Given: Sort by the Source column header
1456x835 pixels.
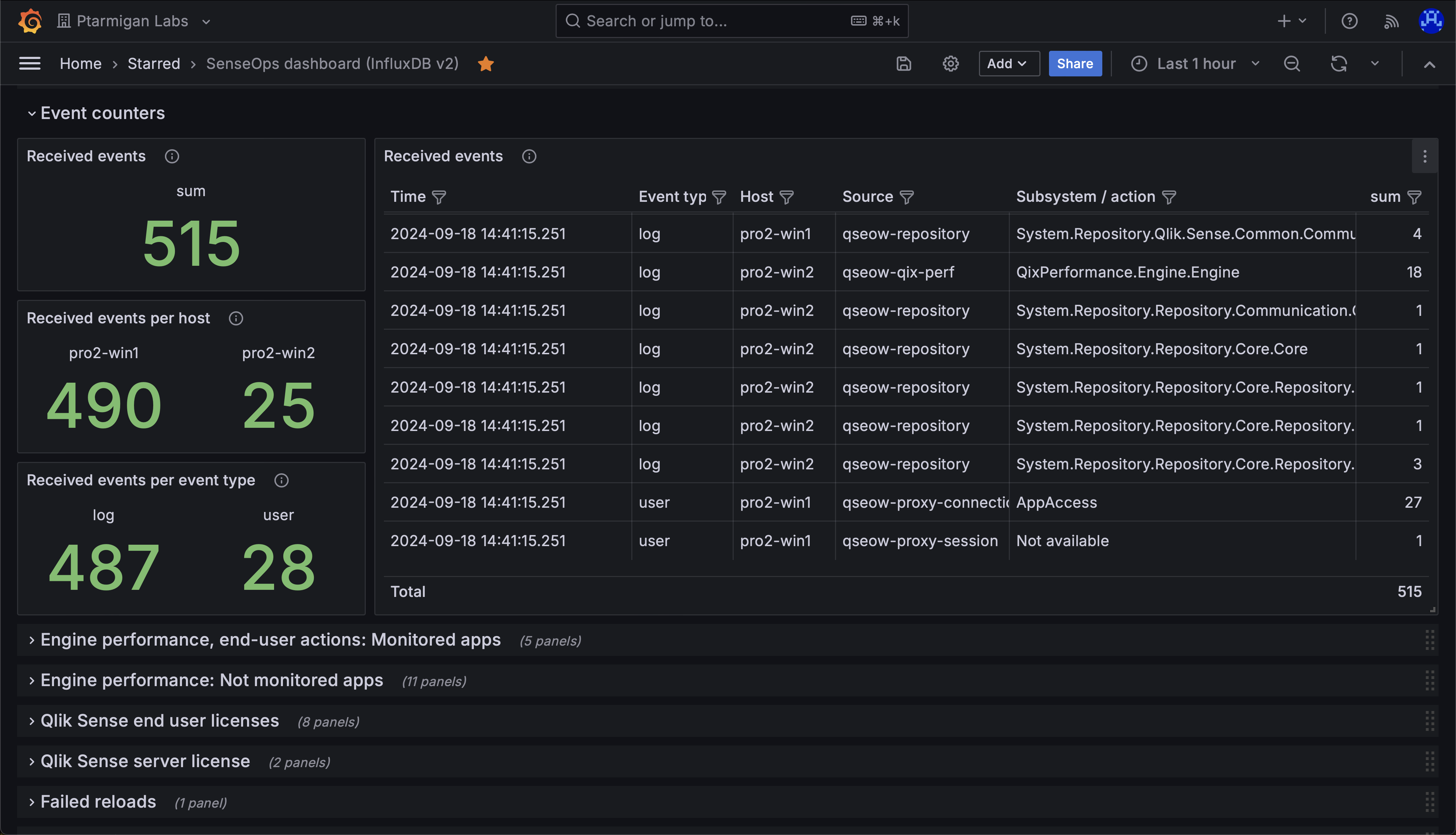Looking at the screenshot, I should [867, 197].
